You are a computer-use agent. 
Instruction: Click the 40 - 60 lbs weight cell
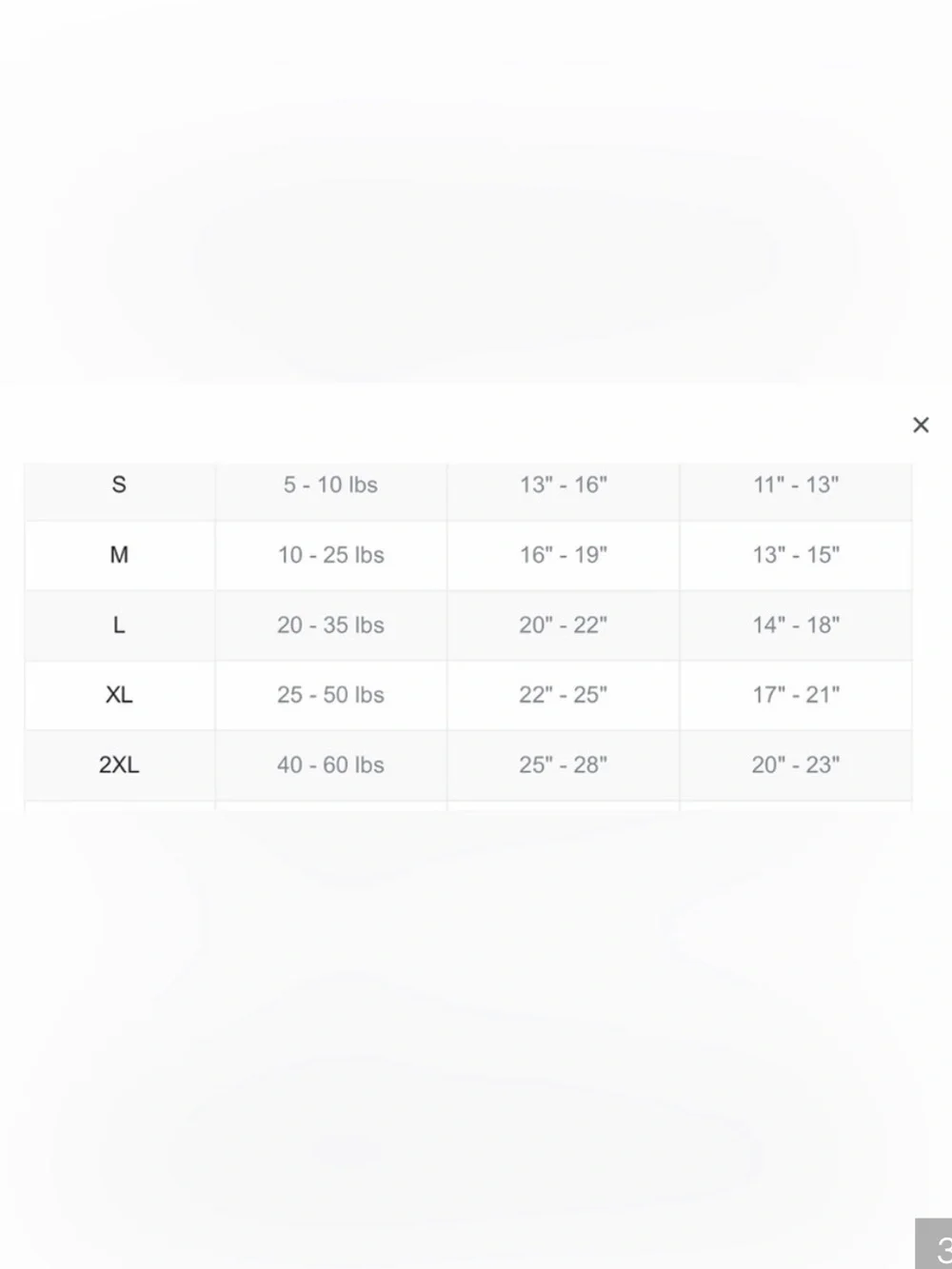point(330,765)
